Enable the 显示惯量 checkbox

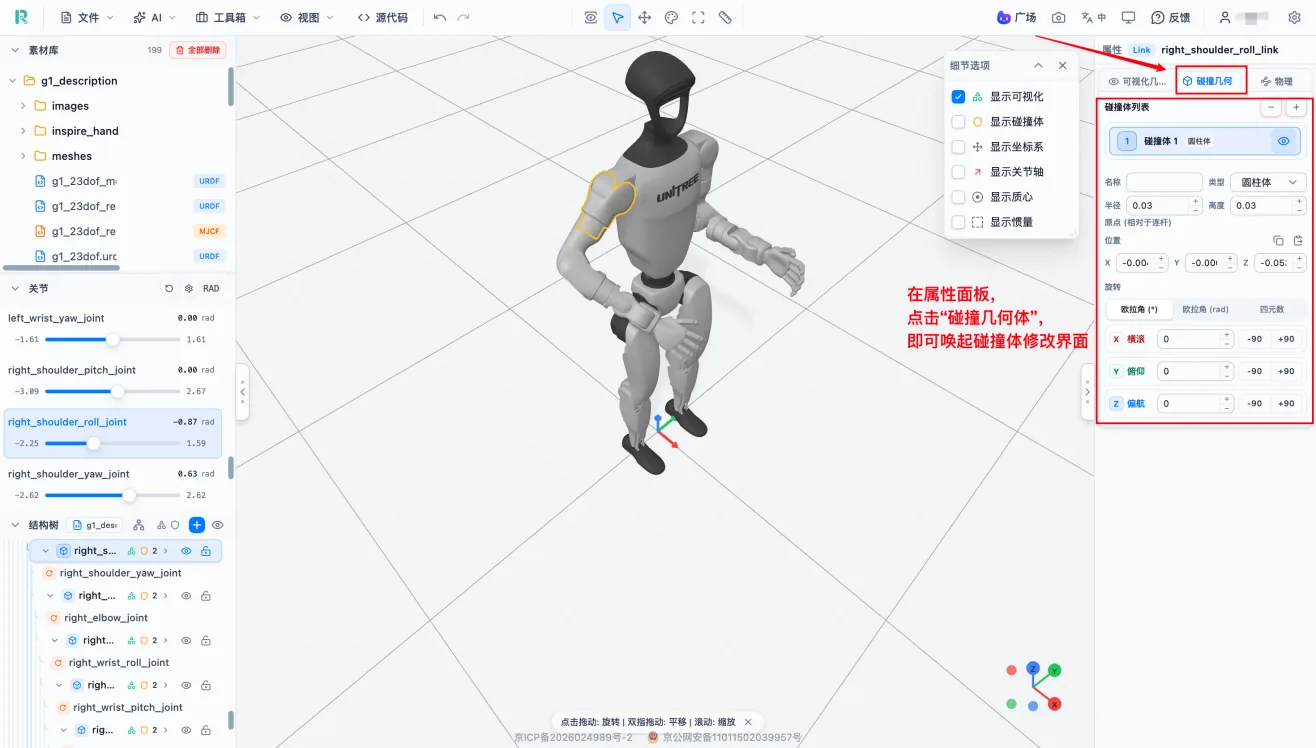pos(958,222)
